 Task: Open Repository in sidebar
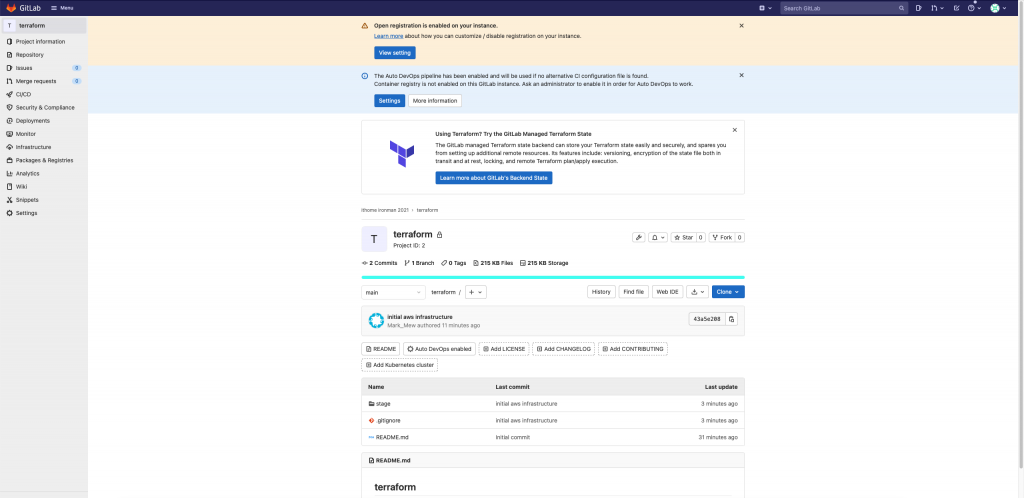(30, 55)
